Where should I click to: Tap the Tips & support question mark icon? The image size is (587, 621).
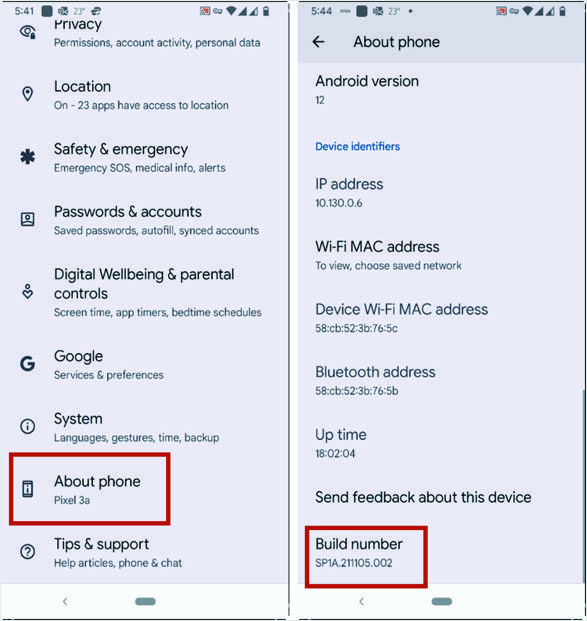pos(27,551)
